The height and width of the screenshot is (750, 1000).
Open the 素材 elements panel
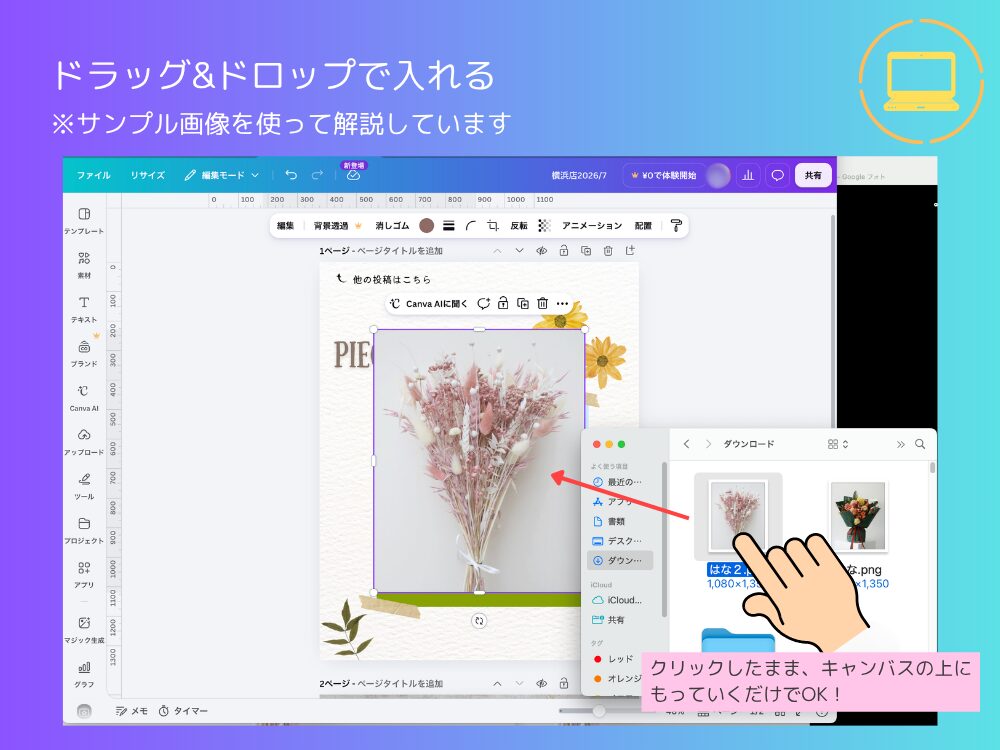pos(84,265)
